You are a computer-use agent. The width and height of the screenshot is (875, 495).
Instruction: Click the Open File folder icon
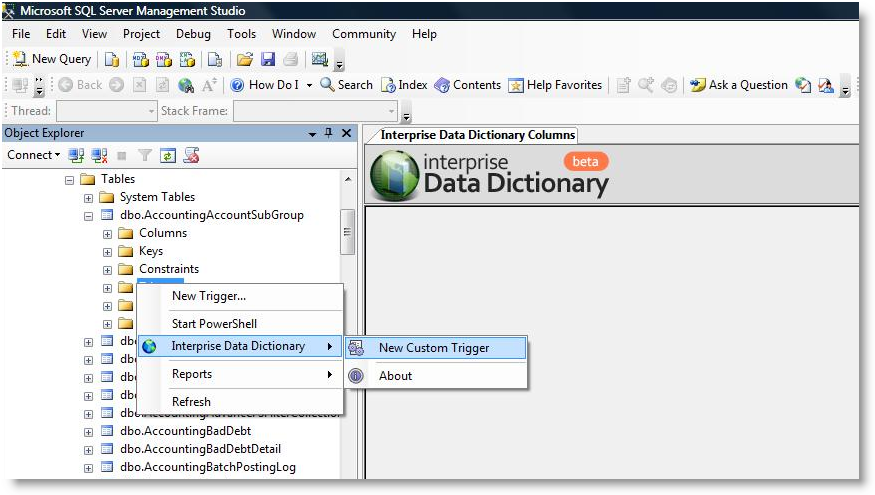(x=244, y=59)
